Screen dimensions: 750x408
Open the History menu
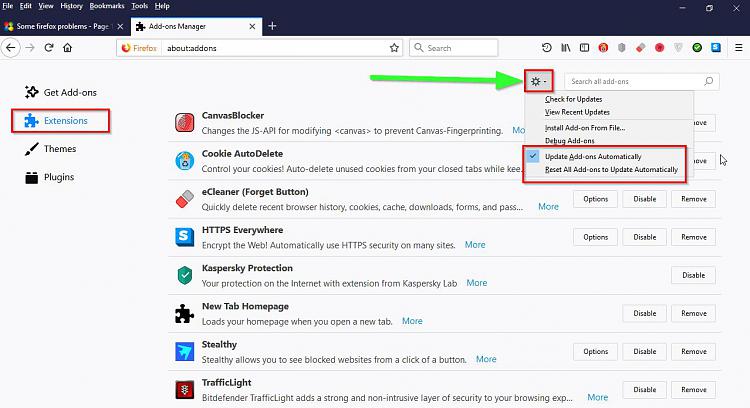point(71,6)
